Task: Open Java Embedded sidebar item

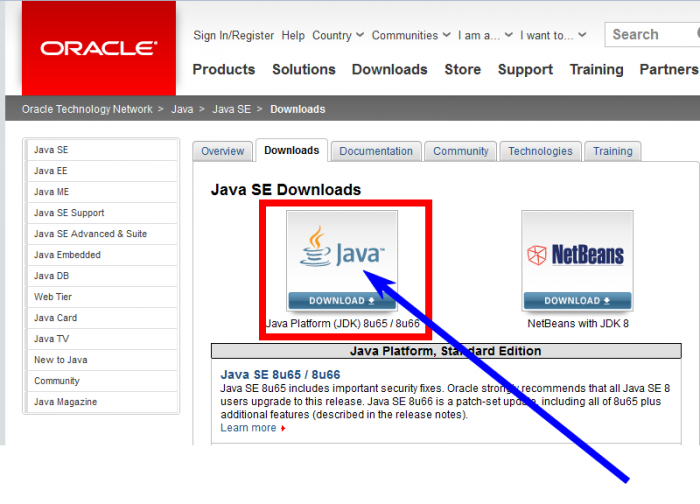Action: point(102,255)
